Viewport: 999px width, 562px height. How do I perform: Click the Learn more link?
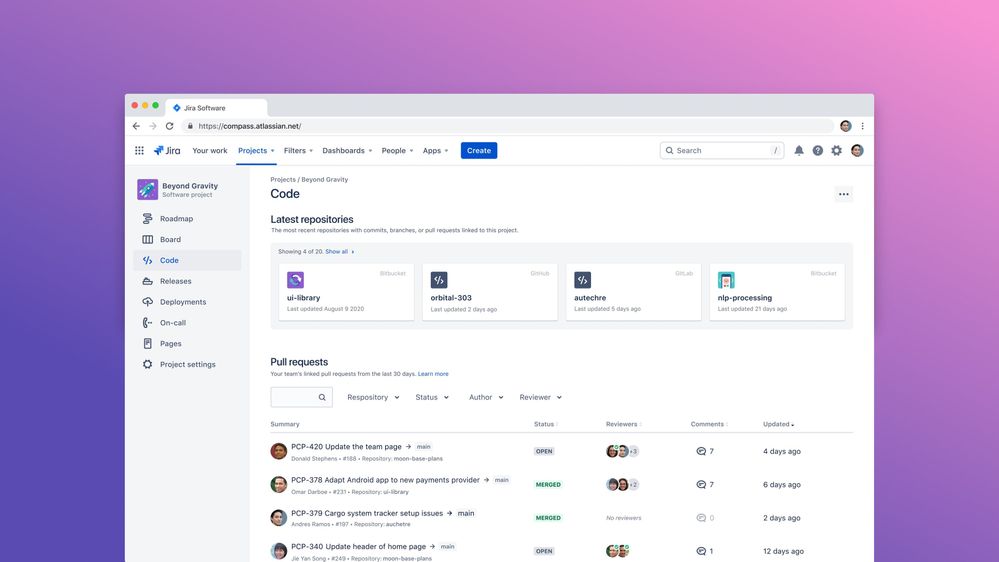point(433,374)
